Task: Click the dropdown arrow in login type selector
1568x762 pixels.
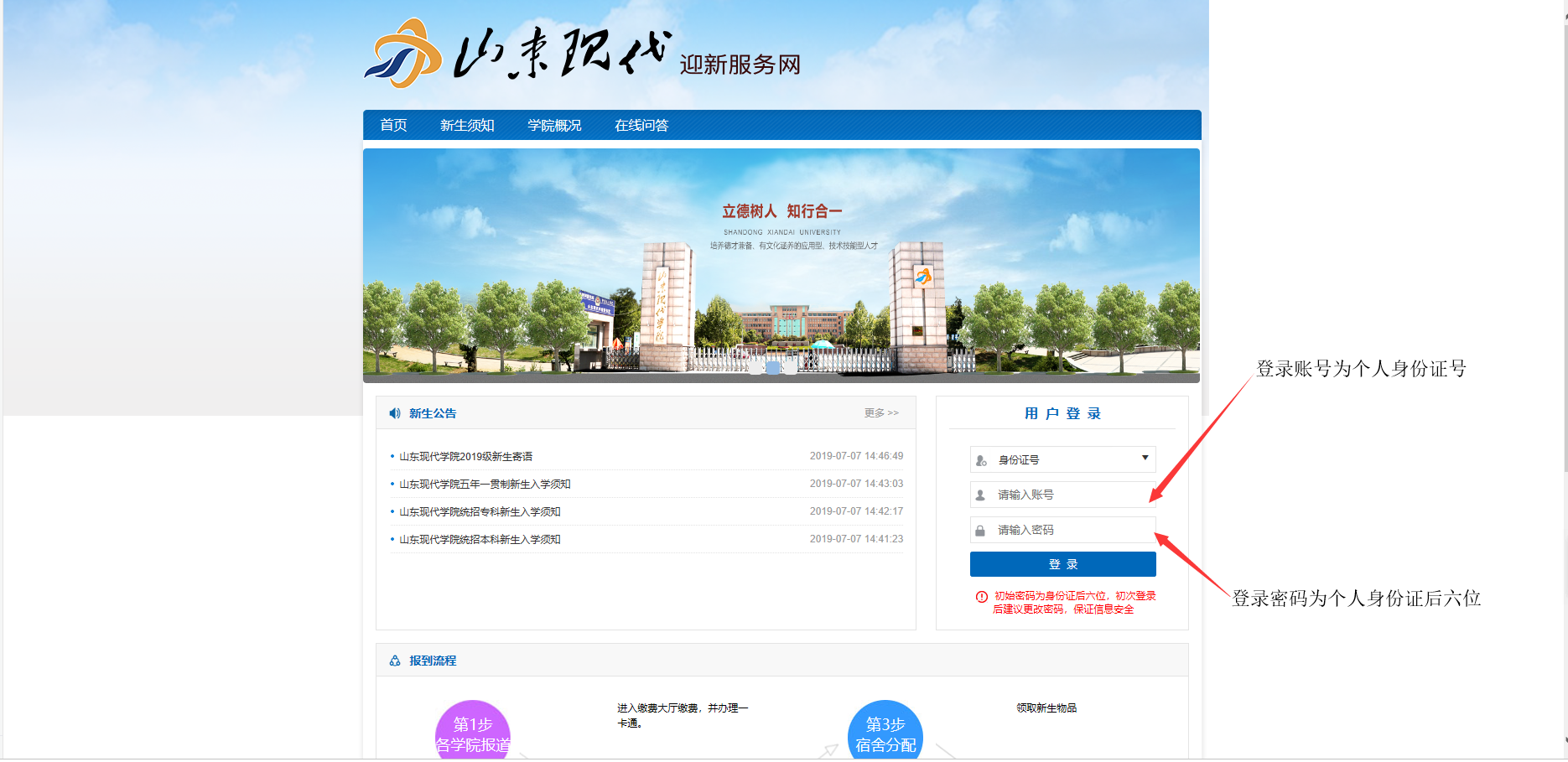Action: [x=1145, y=458]
